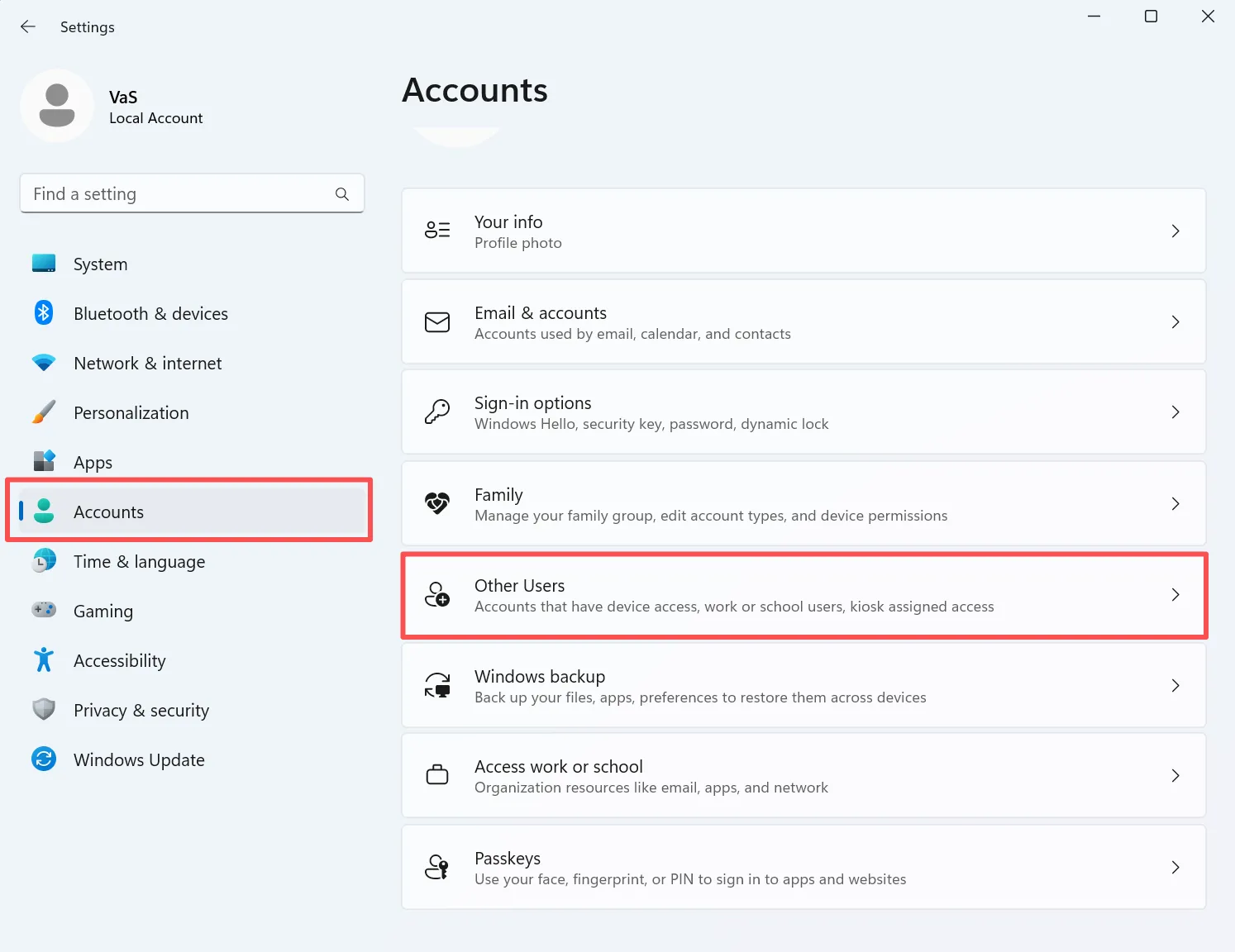Expand Passkeys chevron arrow
1235x952 pixels.
coord(1175,867)
